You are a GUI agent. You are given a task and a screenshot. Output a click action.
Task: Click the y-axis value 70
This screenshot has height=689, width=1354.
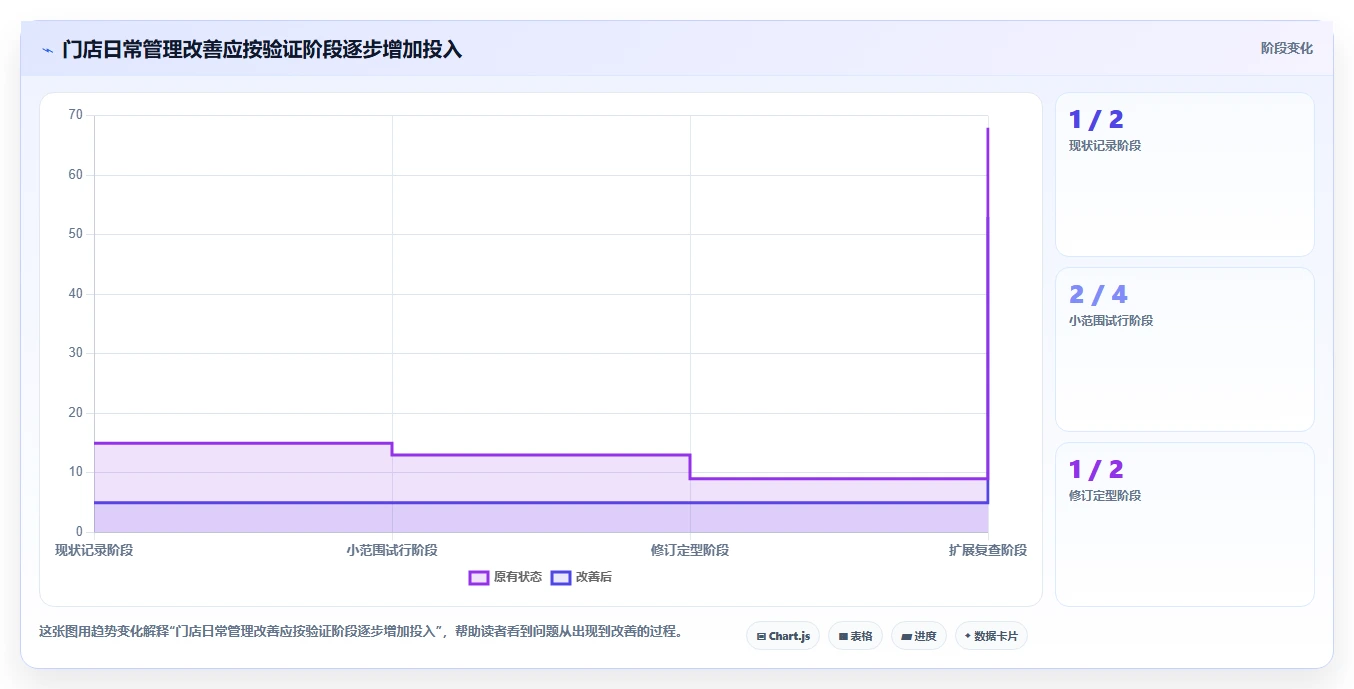pyautogui.click(x=76, y=115)
